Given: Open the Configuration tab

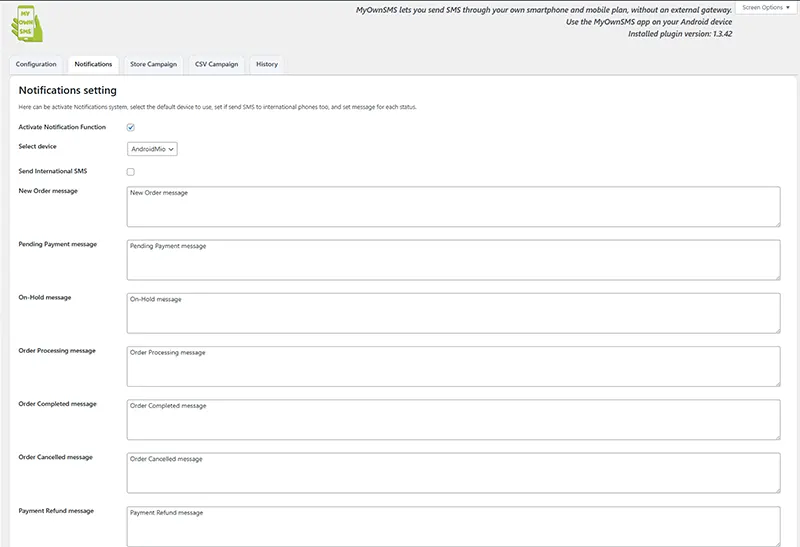Looking at the screenshot, I should (36, 65).
